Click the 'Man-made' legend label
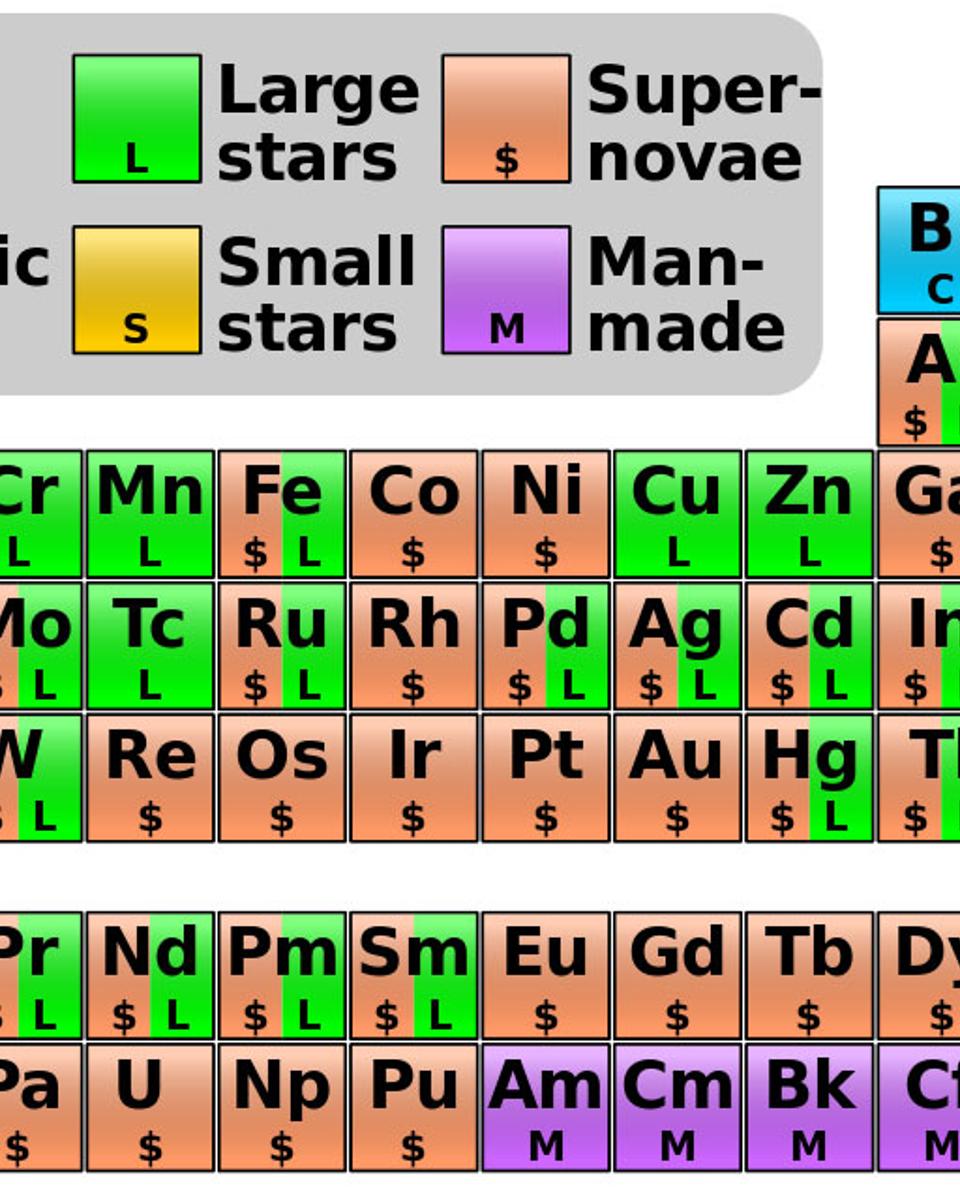The width and height of the screenshot is (960, 1200). tap(686, 295)
